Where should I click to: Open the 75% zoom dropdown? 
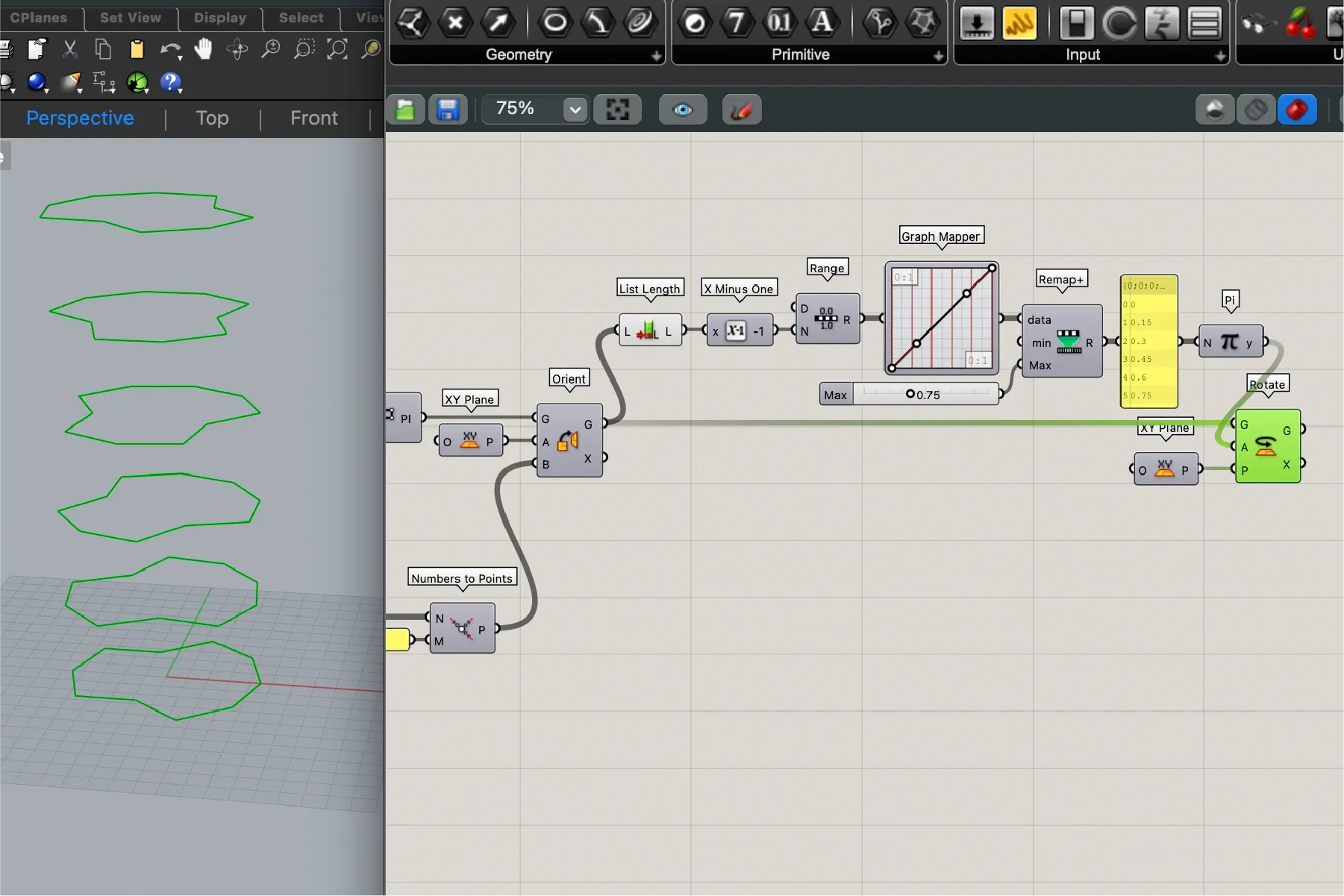(x=575, y=110)
